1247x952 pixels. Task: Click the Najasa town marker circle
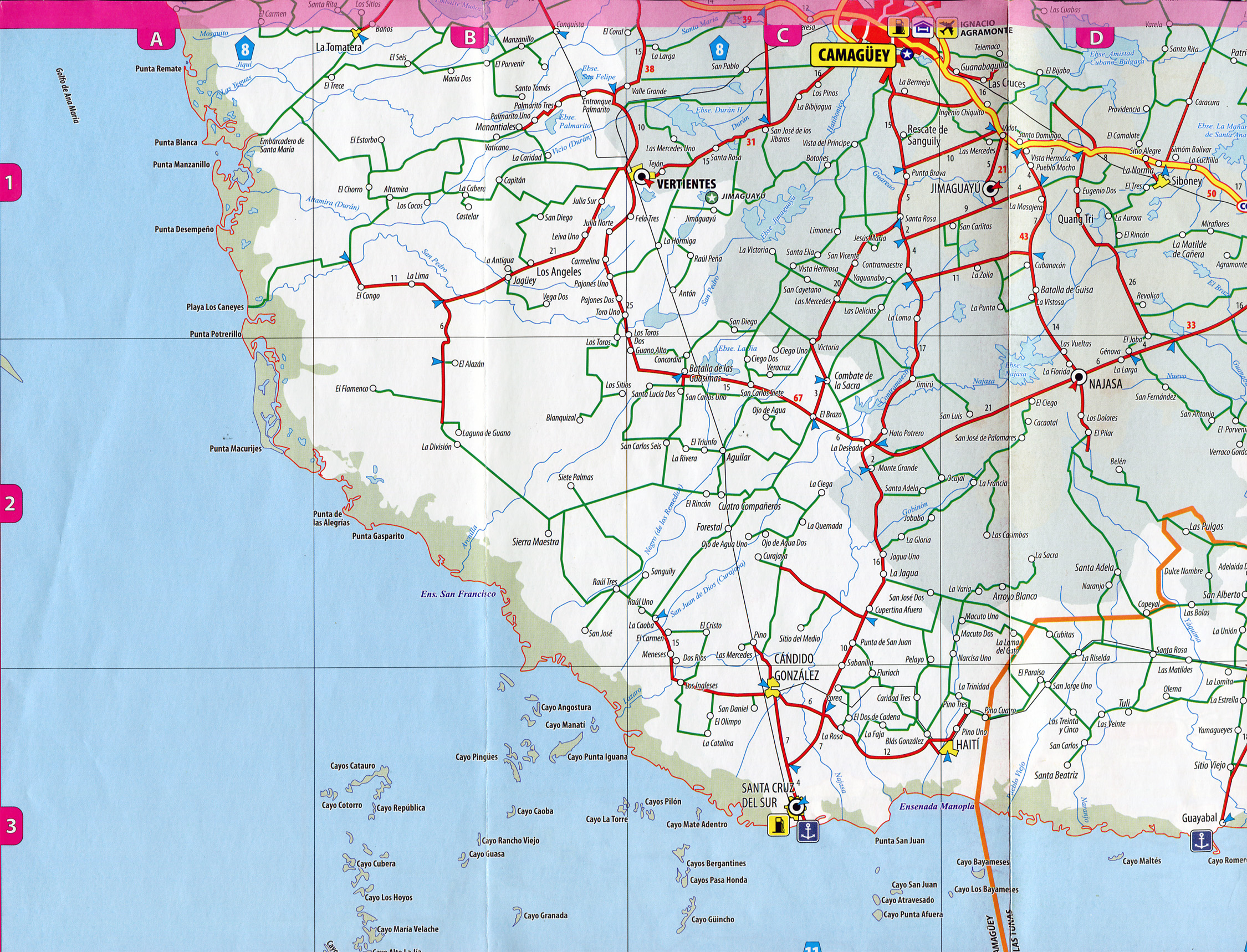coord(1079,376)
